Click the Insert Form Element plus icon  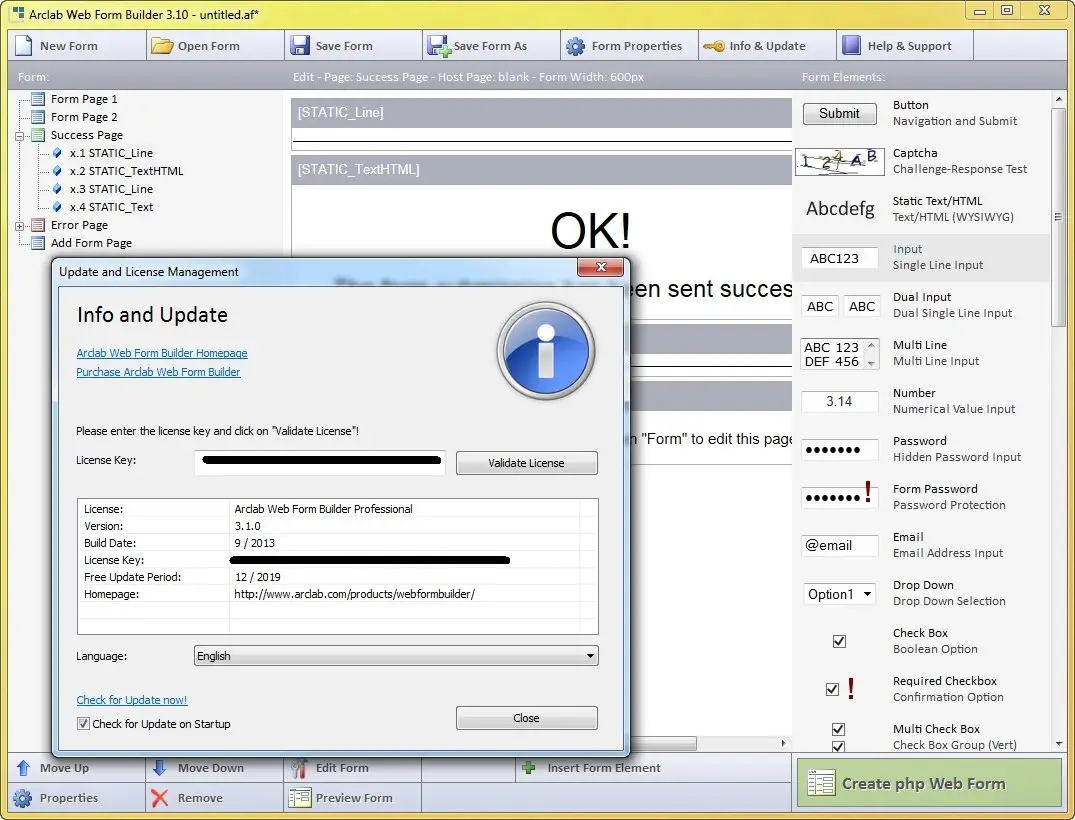[529, 768]
